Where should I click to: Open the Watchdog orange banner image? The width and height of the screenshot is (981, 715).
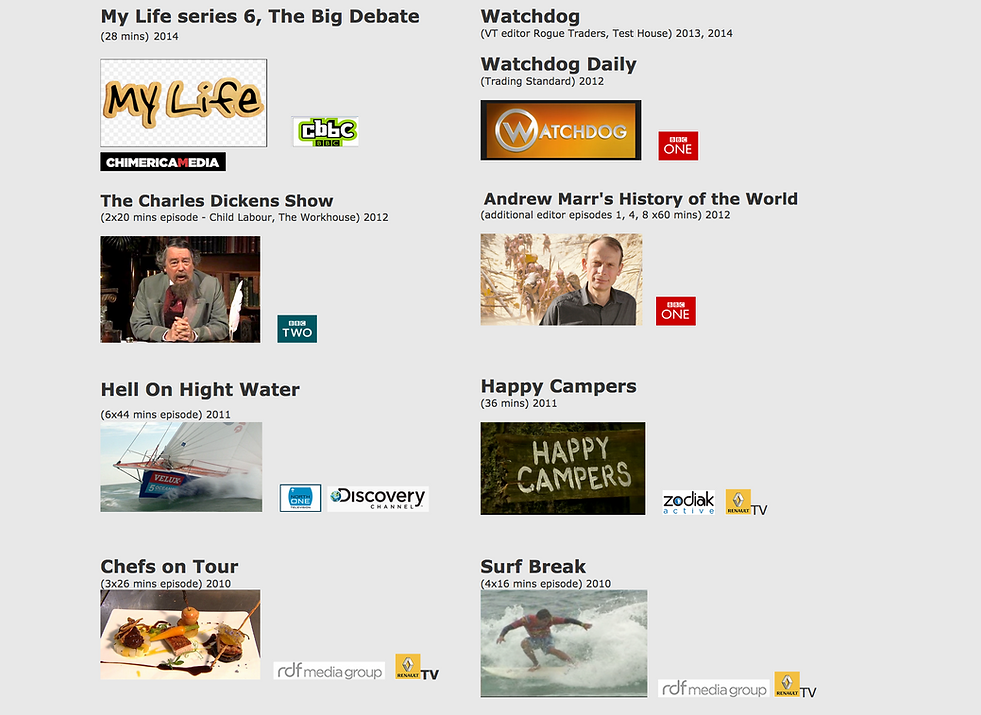[561, 130]
